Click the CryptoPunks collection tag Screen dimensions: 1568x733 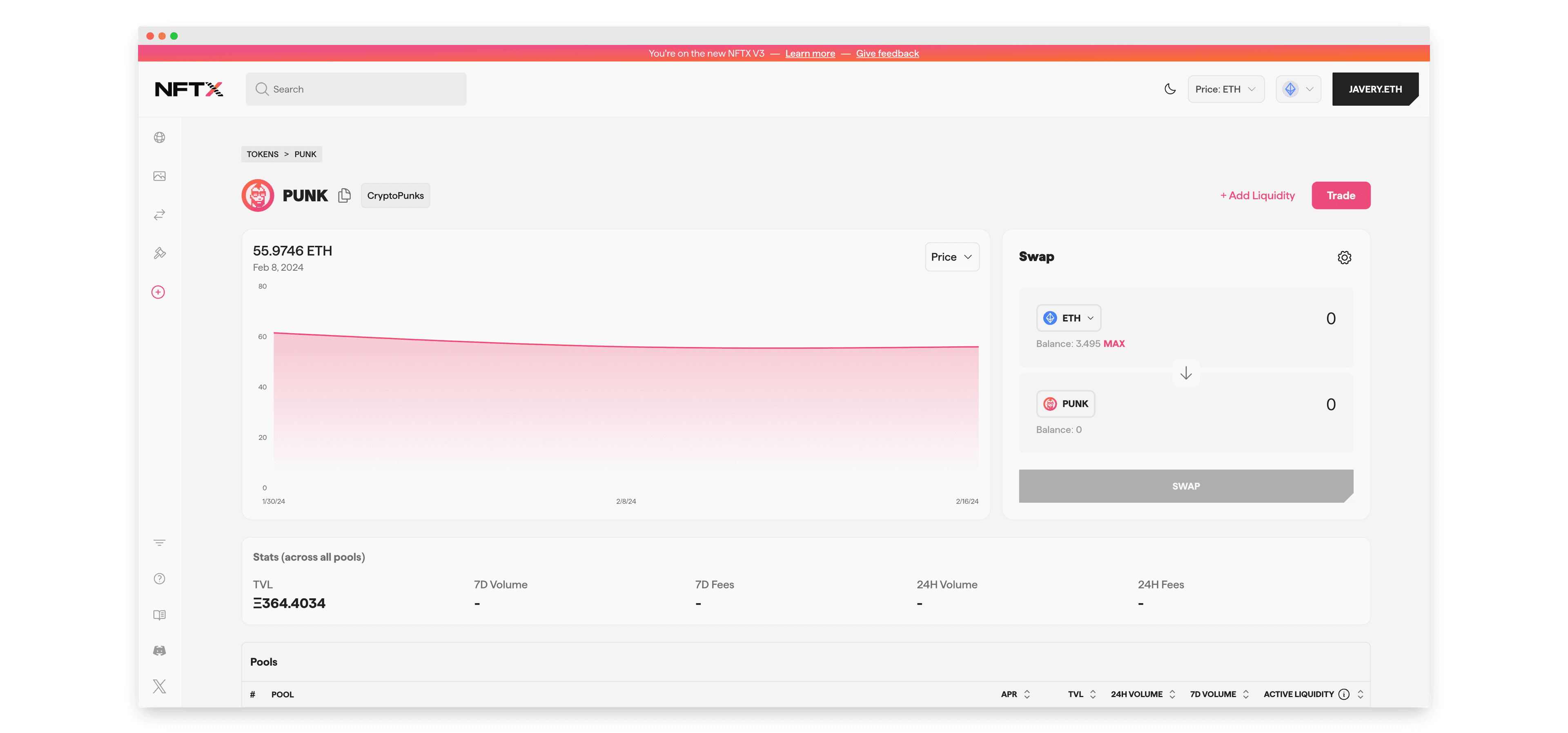395,196
